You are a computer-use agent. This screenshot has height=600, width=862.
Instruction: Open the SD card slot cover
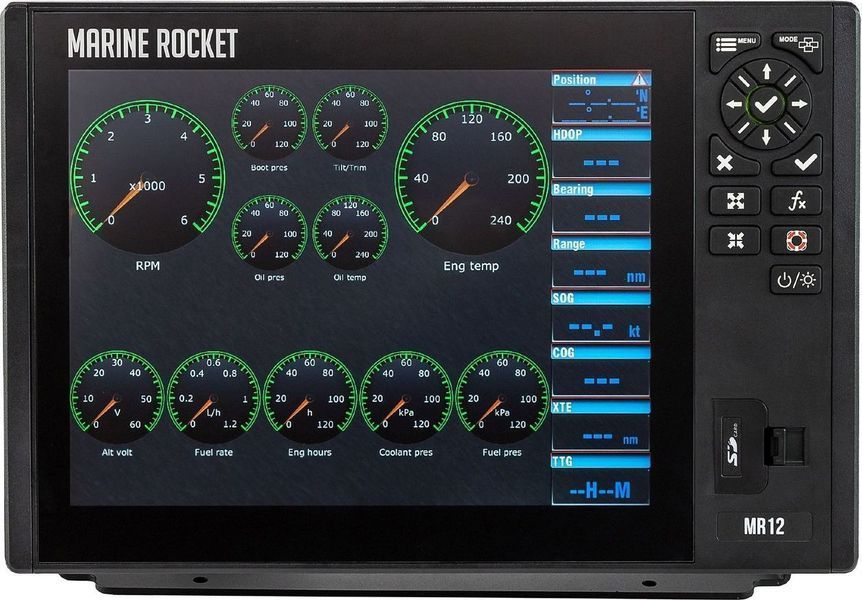coord(739,445)
